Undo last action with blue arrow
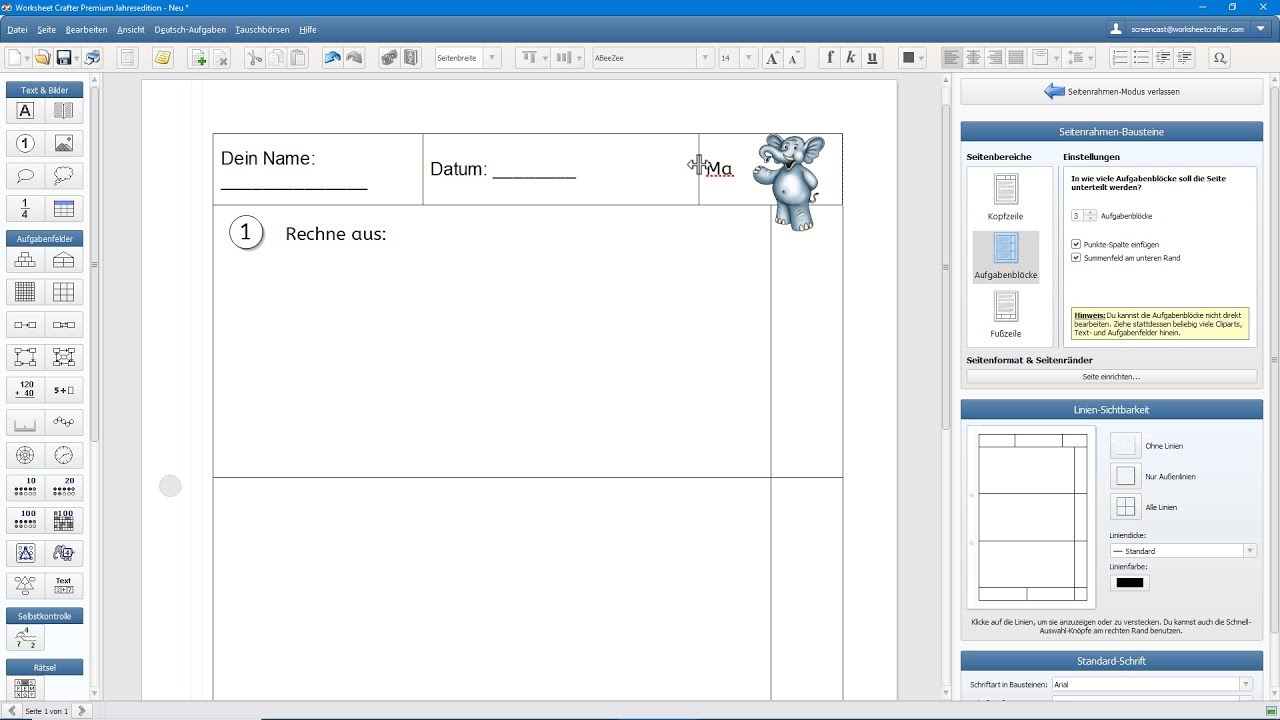The height and width of the screenshot is (720, 1280). 332,58
